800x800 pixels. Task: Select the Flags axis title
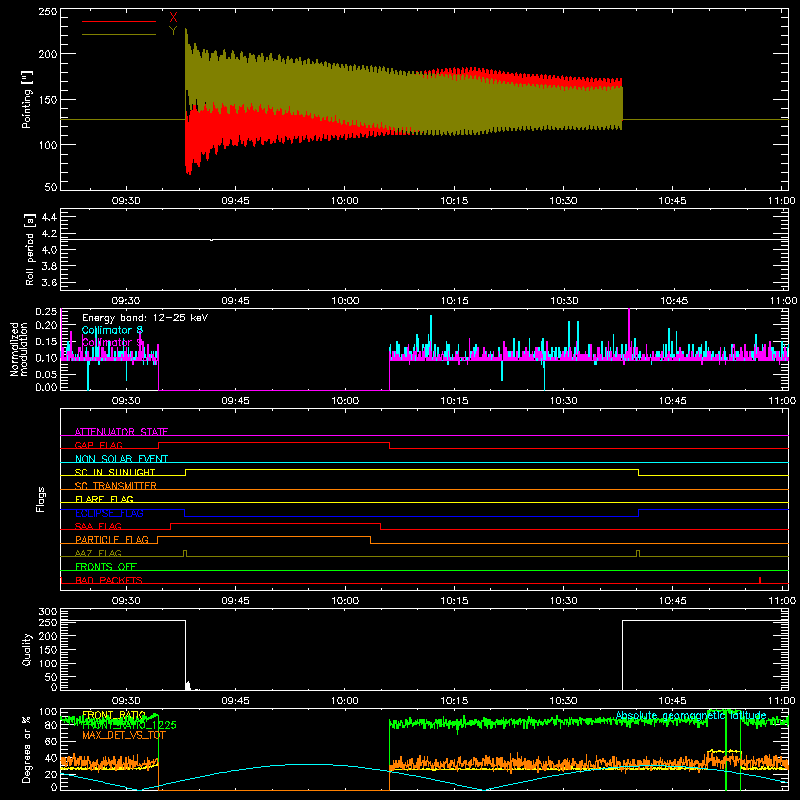point(40,499)
